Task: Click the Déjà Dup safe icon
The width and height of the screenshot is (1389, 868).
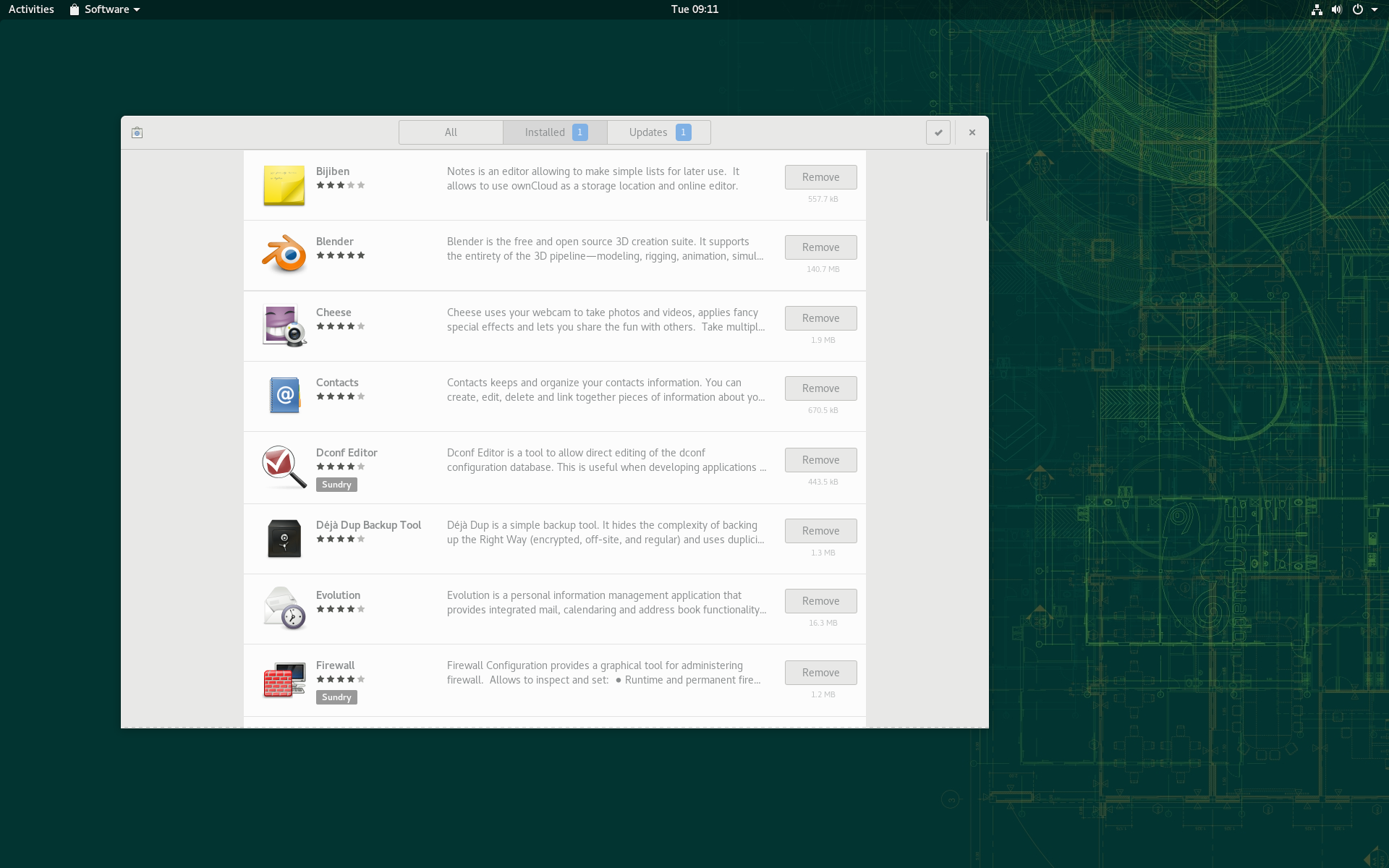Action: (x=284, y=538)
